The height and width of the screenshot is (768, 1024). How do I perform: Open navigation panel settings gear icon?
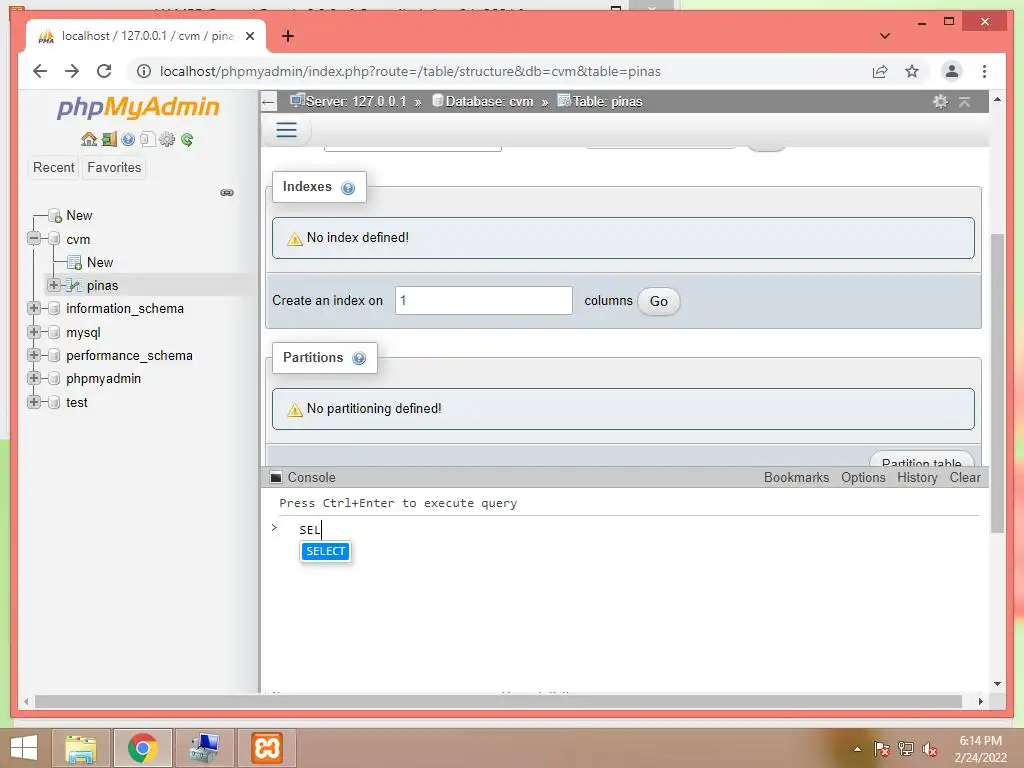(x=167, y=139)
